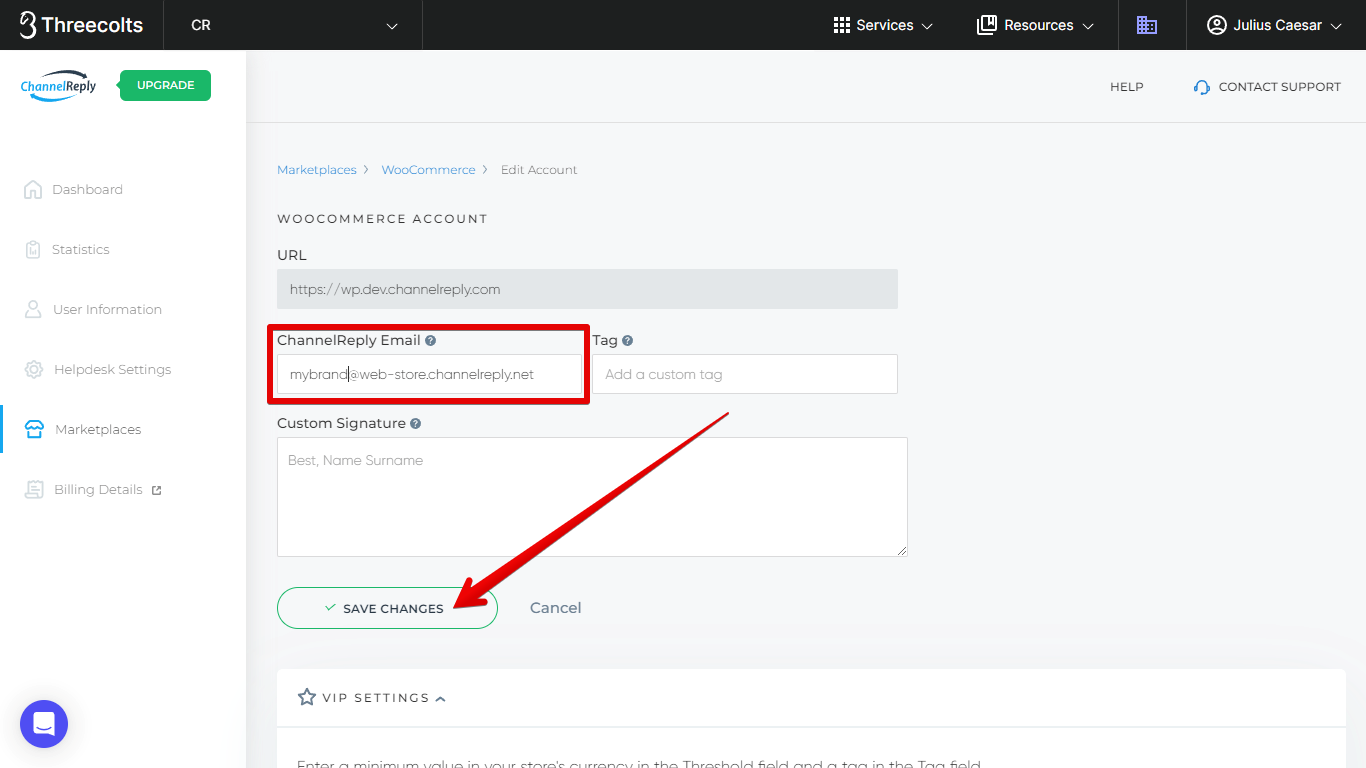Screen dimensions: 1366x768
Task: Click the Services grid icon
Action: click(x=842, y=25)
